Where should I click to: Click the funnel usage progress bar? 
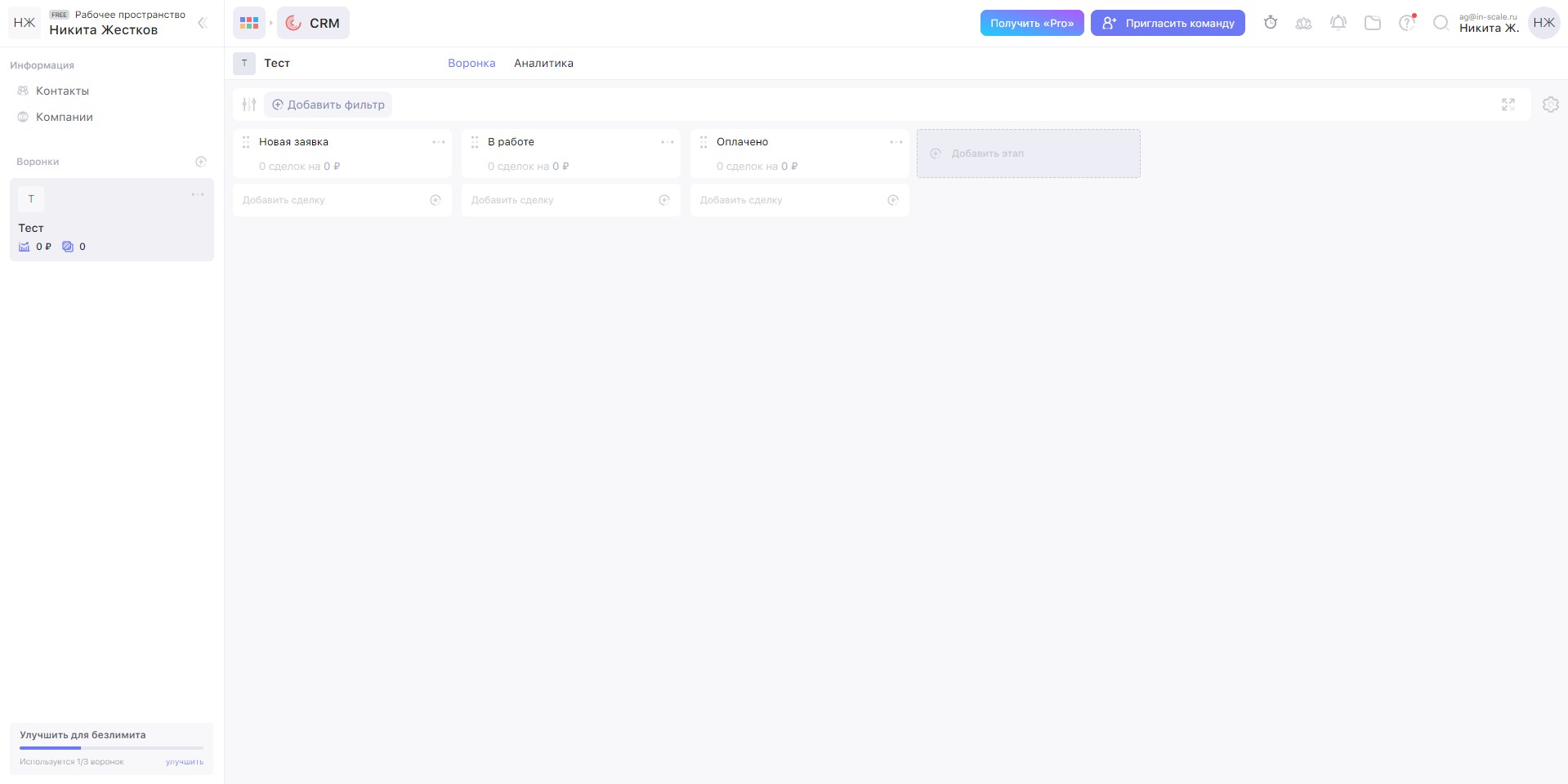112,748
